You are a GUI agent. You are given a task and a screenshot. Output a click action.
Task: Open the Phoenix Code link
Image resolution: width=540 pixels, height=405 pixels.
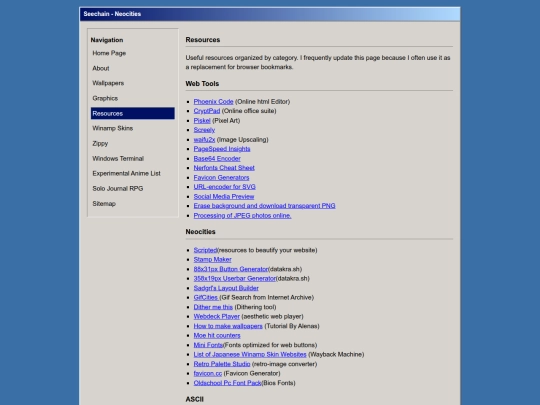(x=213, y=102)
